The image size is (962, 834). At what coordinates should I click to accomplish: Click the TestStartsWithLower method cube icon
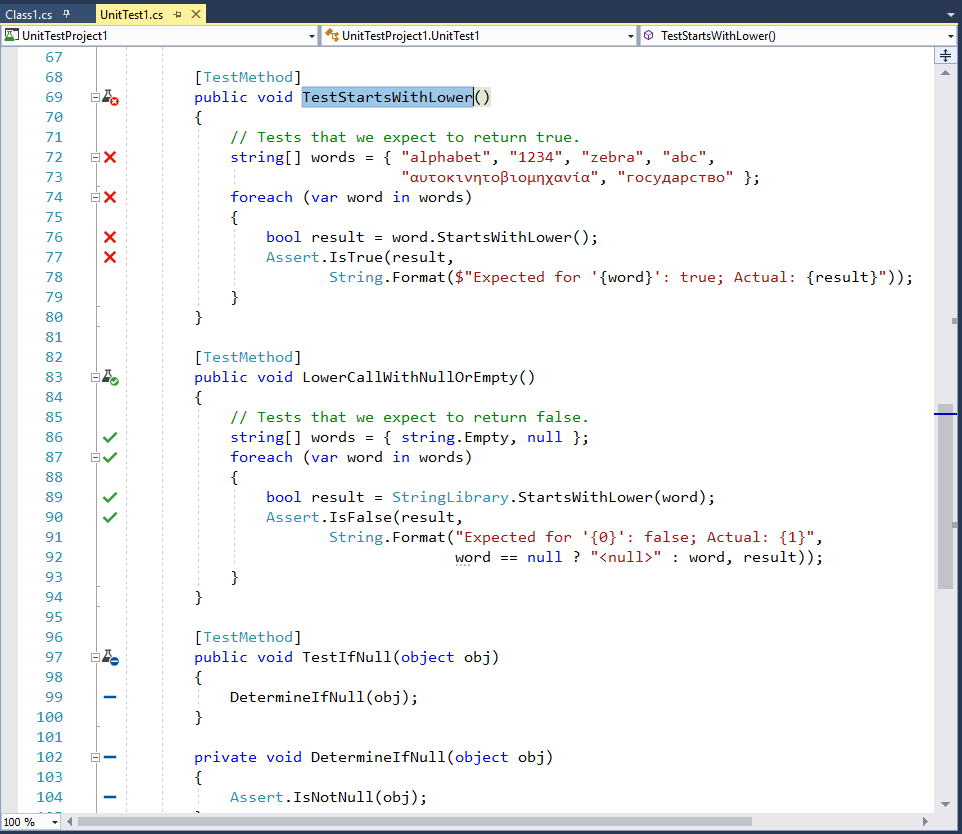click(x=648, y=36)
